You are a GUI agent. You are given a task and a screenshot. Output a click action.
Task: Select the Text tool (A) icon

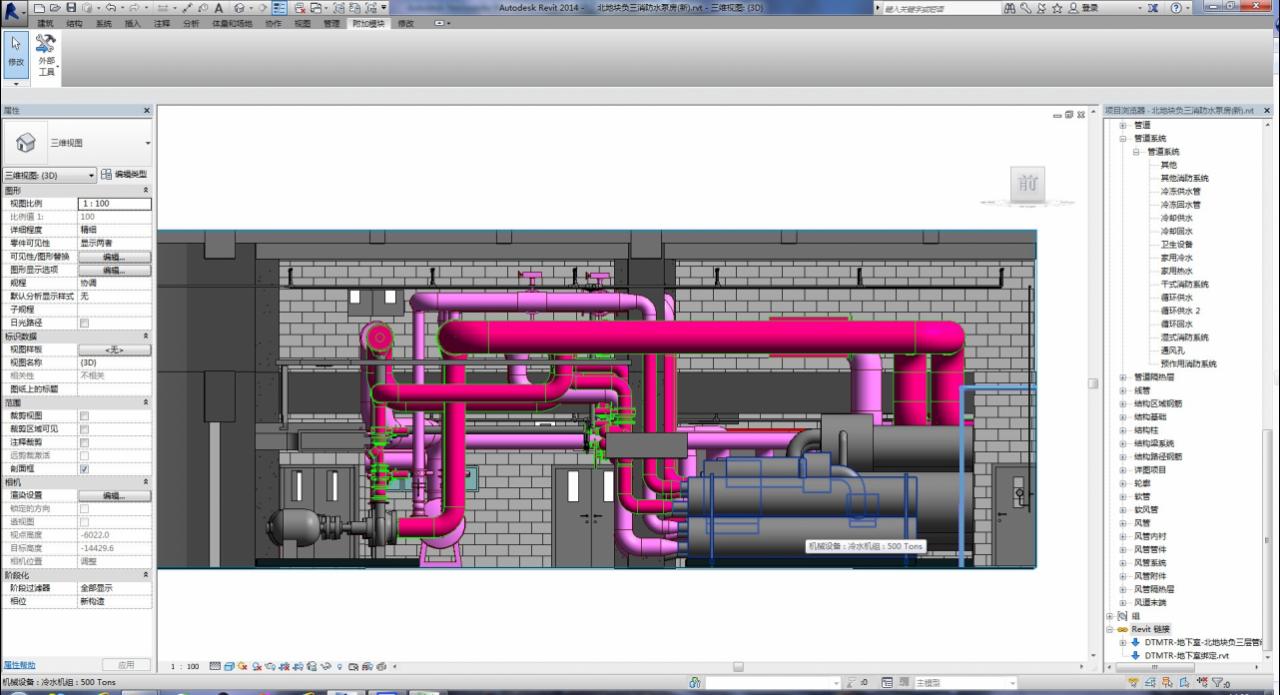[x=219, y=8]
